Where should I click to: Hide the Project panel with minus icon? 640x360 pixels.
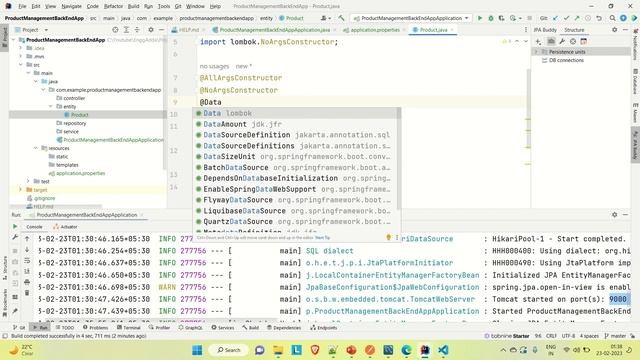pyautogui.click(x=161, y=30)
